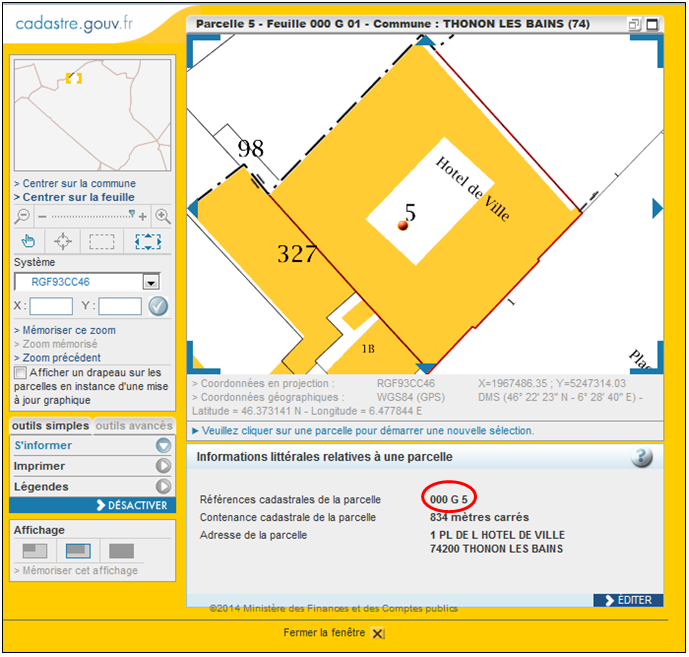Confirm coordinates with the checkmark button
689x657 pixels.
click(x=158, y=307)
